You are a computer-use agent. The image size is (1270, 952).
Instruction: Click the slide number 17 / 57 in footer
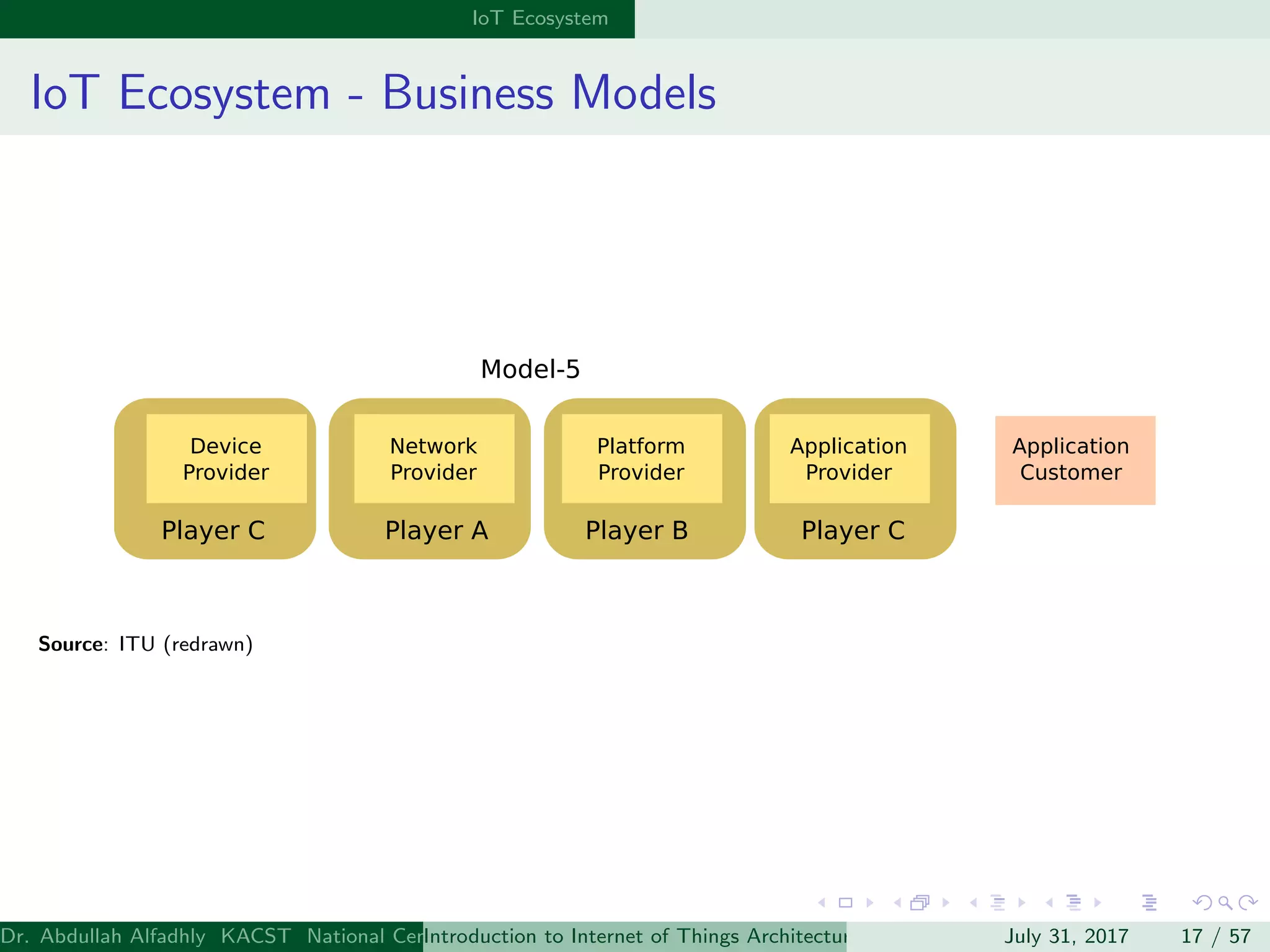[x=1215, y=936]
